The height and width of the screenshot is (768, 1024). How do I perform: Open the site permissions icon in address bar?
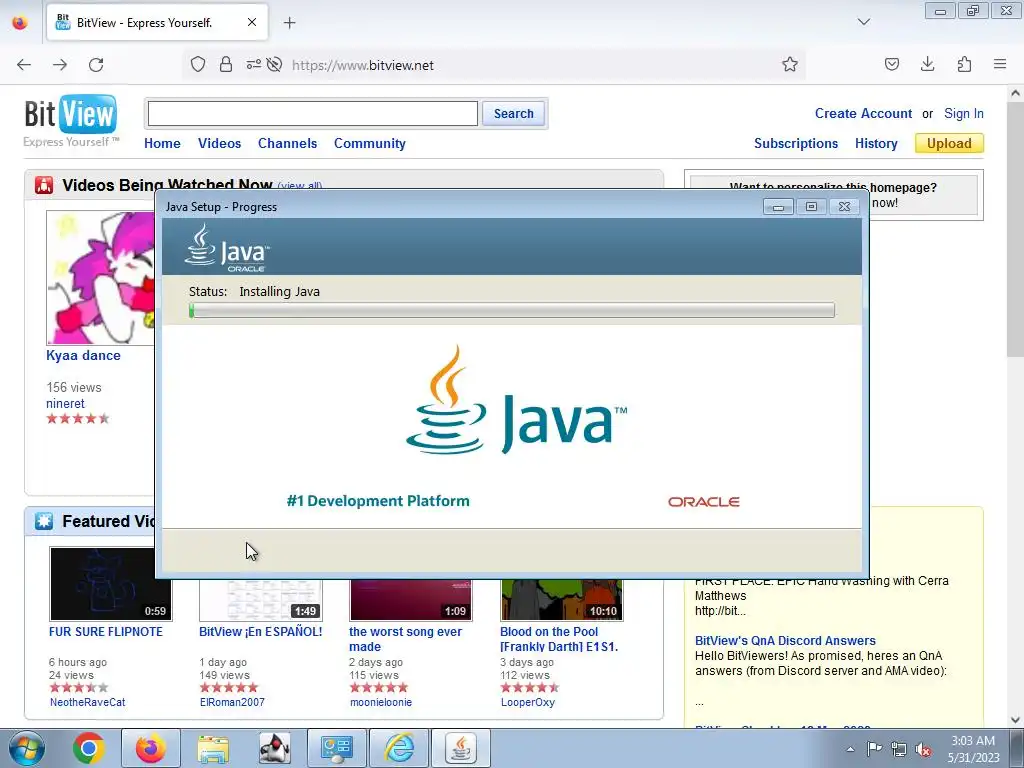click(253, 65)
